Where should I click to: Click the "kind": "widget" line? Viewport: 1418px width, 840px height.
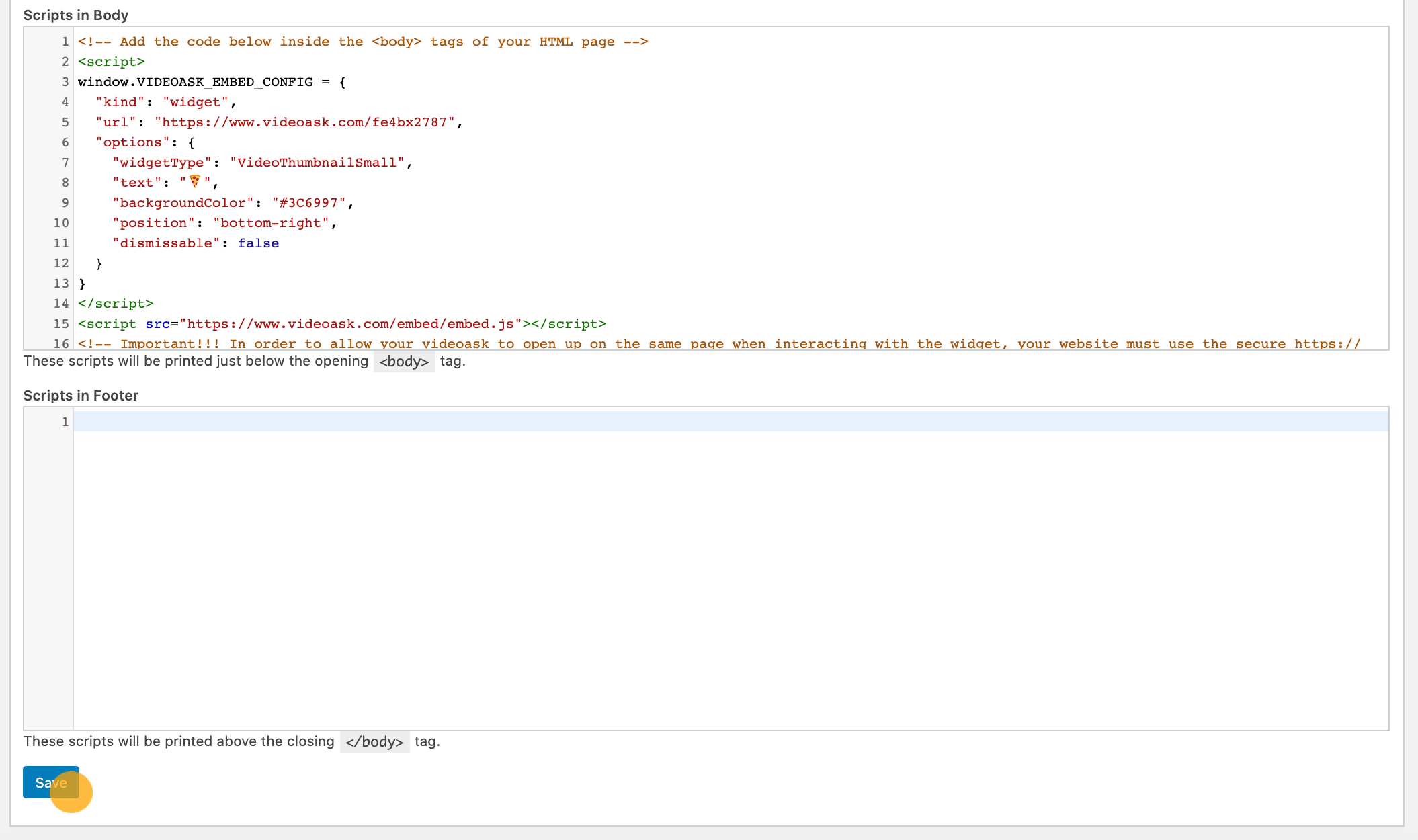[166, 102]
